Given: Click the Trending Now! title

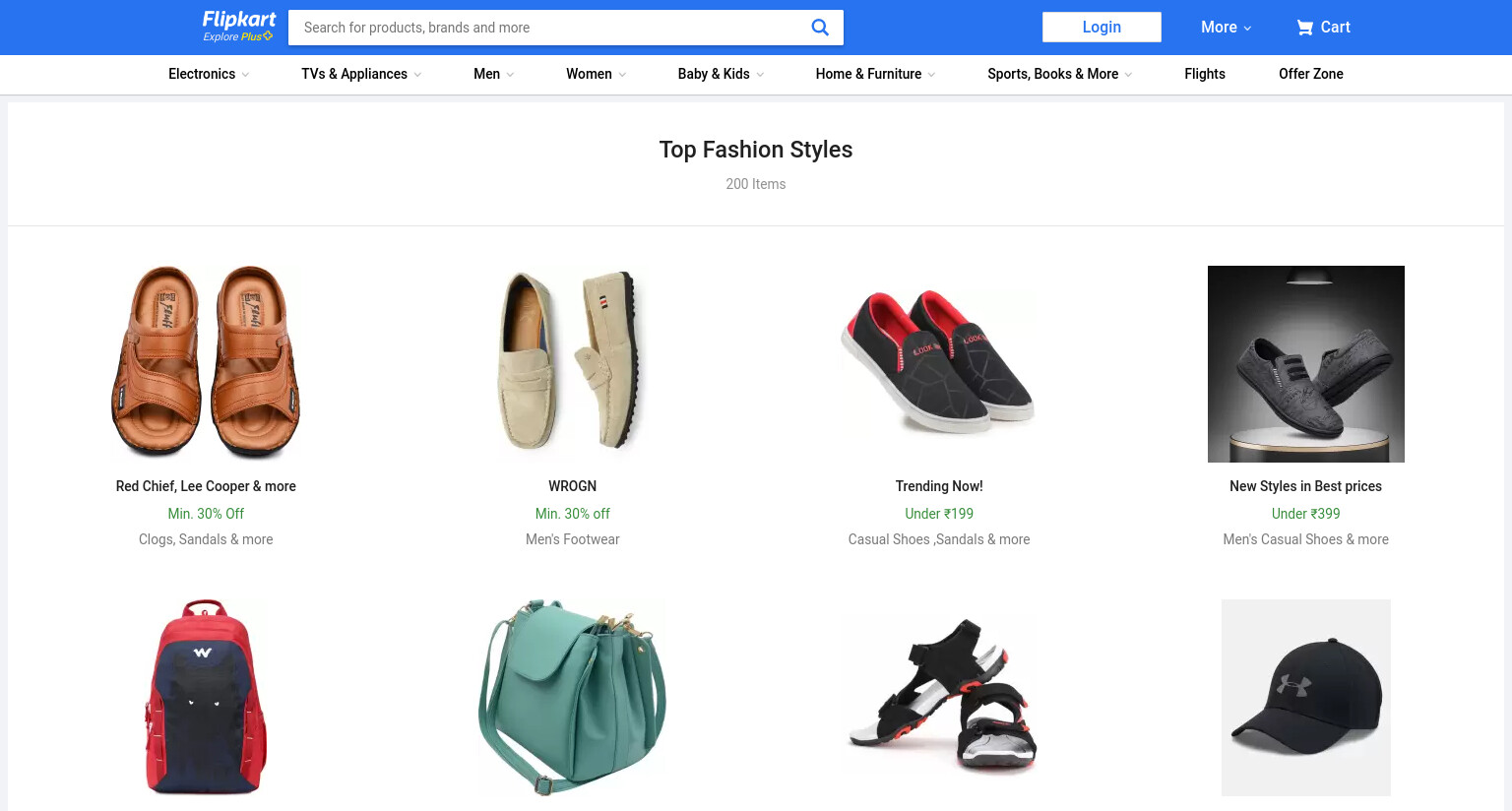Looking at the screenshot, I should [x=939, y=486].
